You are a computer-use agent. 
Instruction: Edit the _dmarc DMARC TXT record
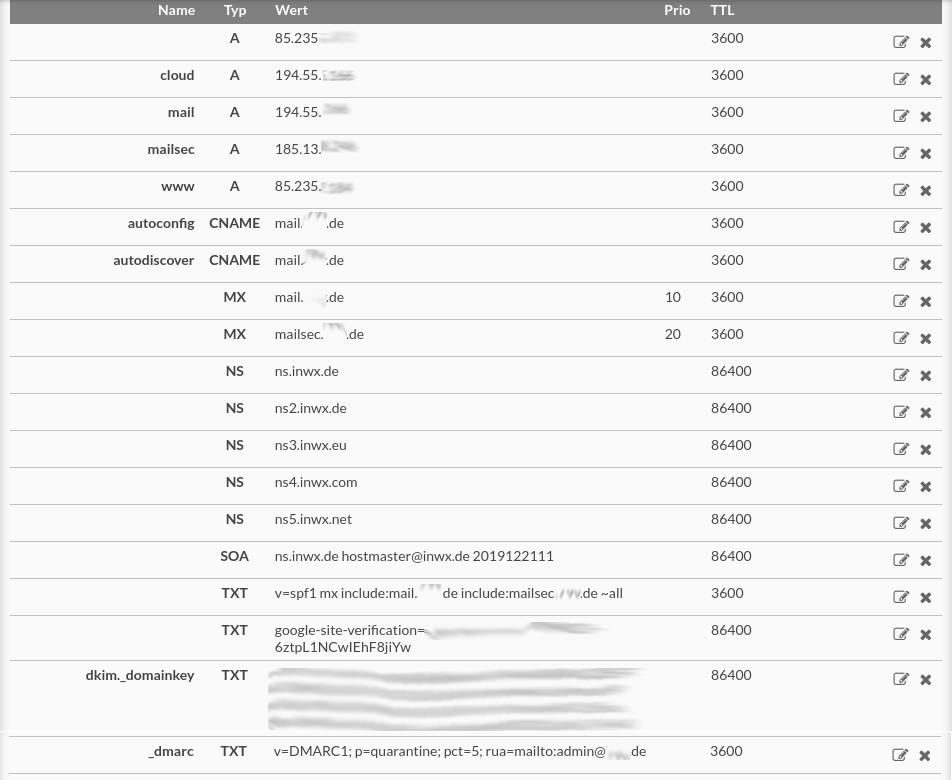click(901, 755)
